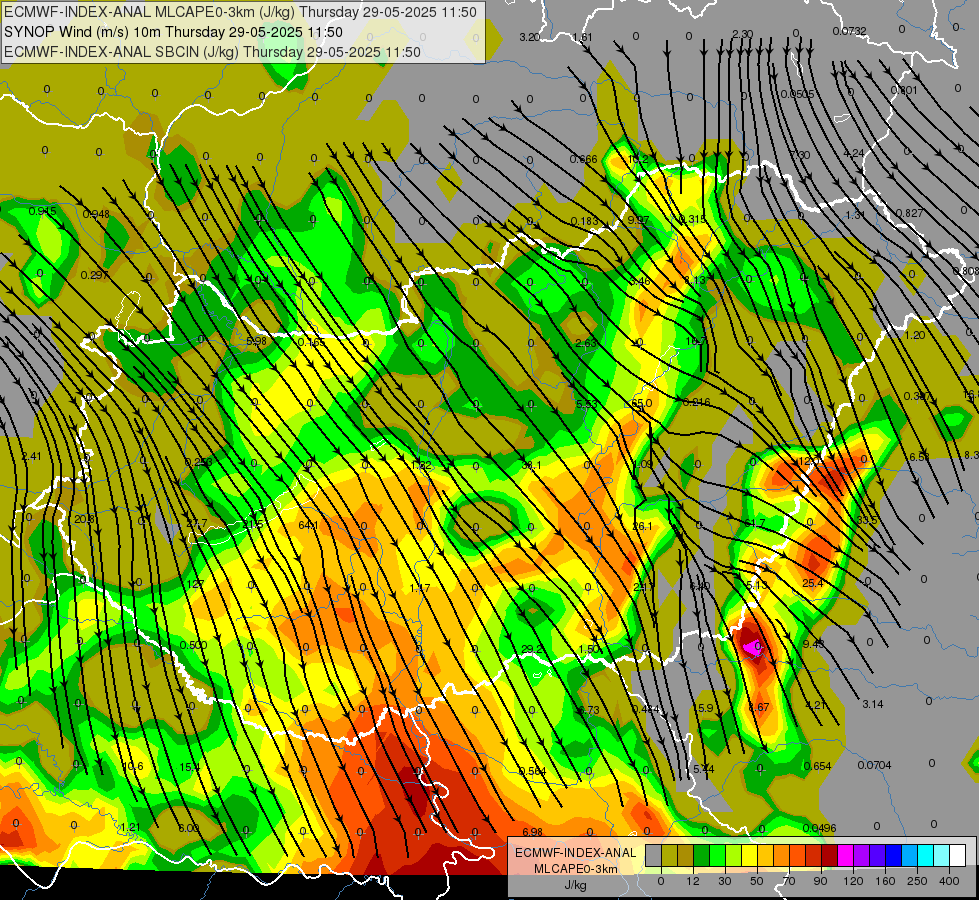
Task: Click the map value 0.297
Action: (x=94, y=275)
